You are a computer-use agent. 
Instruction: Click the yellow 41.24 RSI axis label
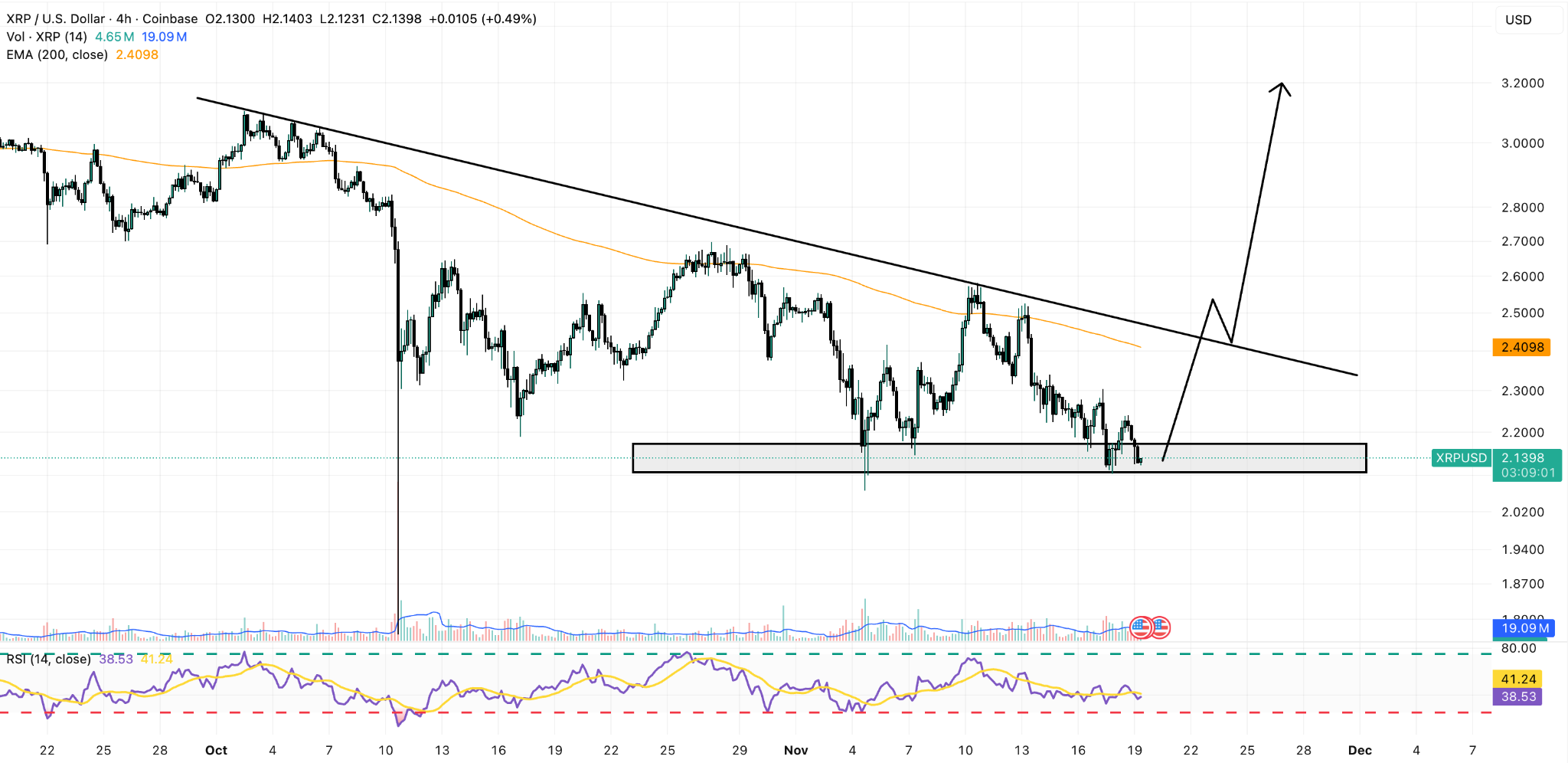pos(1518,679)
